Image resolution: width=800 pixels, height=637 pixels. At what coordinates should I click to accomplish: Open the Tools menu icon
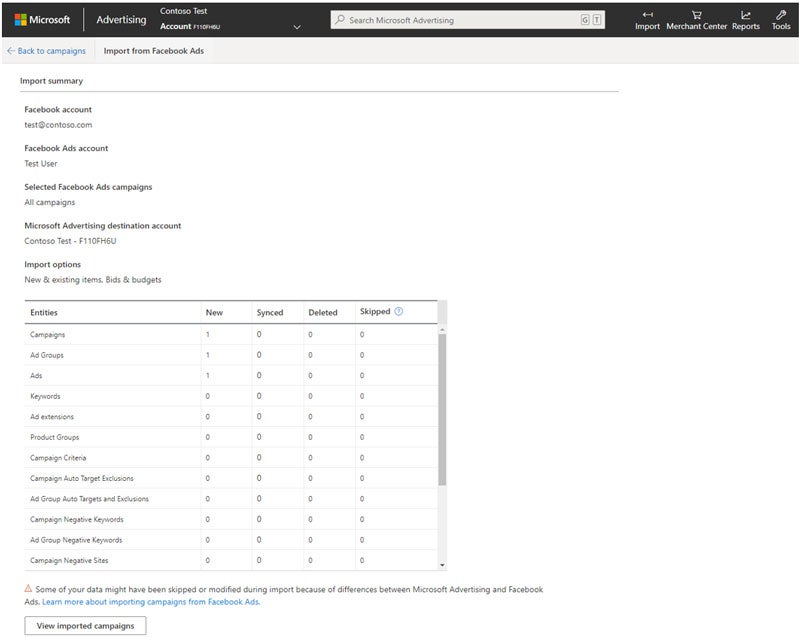tap(781, 20)
